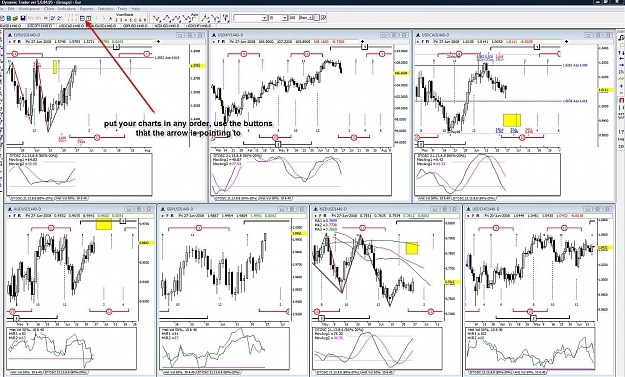
Task: Click the Auto swing toolbar icon
Action: point(194,18)
